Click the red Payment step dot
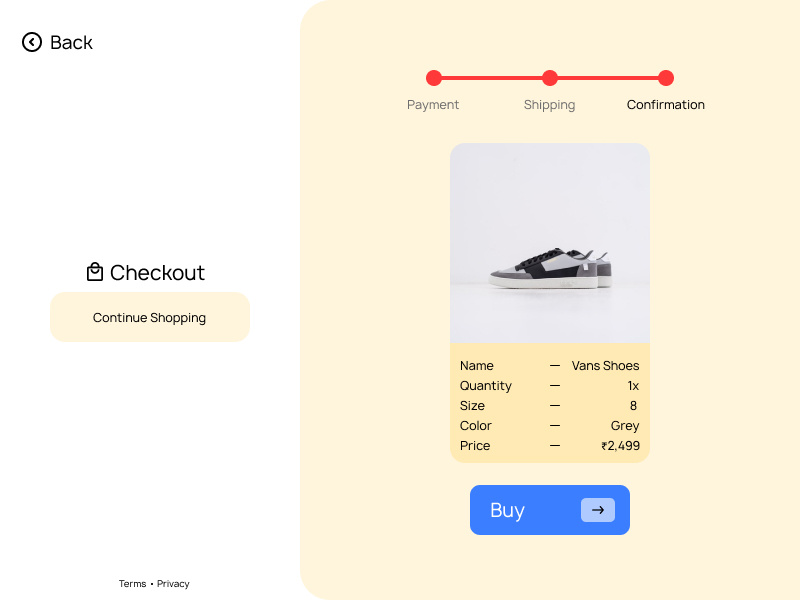This screenshot has height=600, width=800. pyautogui.click(x=433, y=77)
